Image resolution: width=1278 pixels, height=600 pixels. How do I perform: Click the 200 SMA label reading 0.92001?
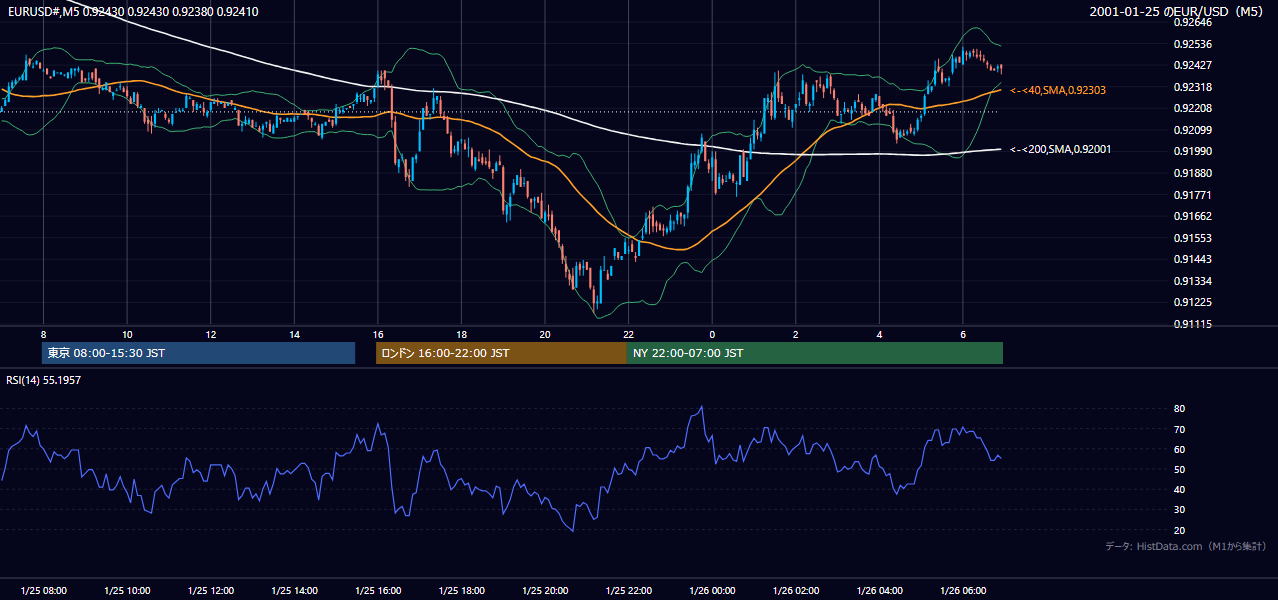(1060, 149)
